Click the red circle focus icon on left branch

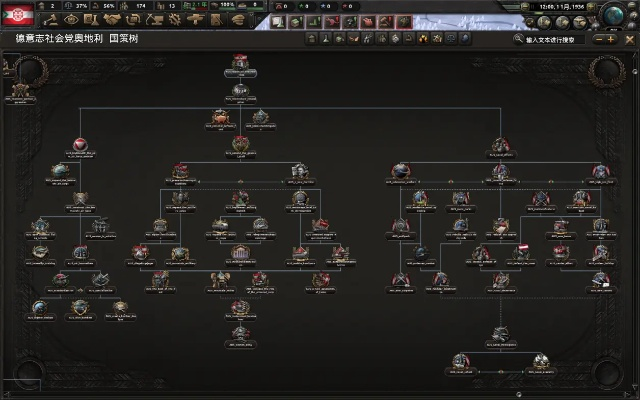(81, 142)
